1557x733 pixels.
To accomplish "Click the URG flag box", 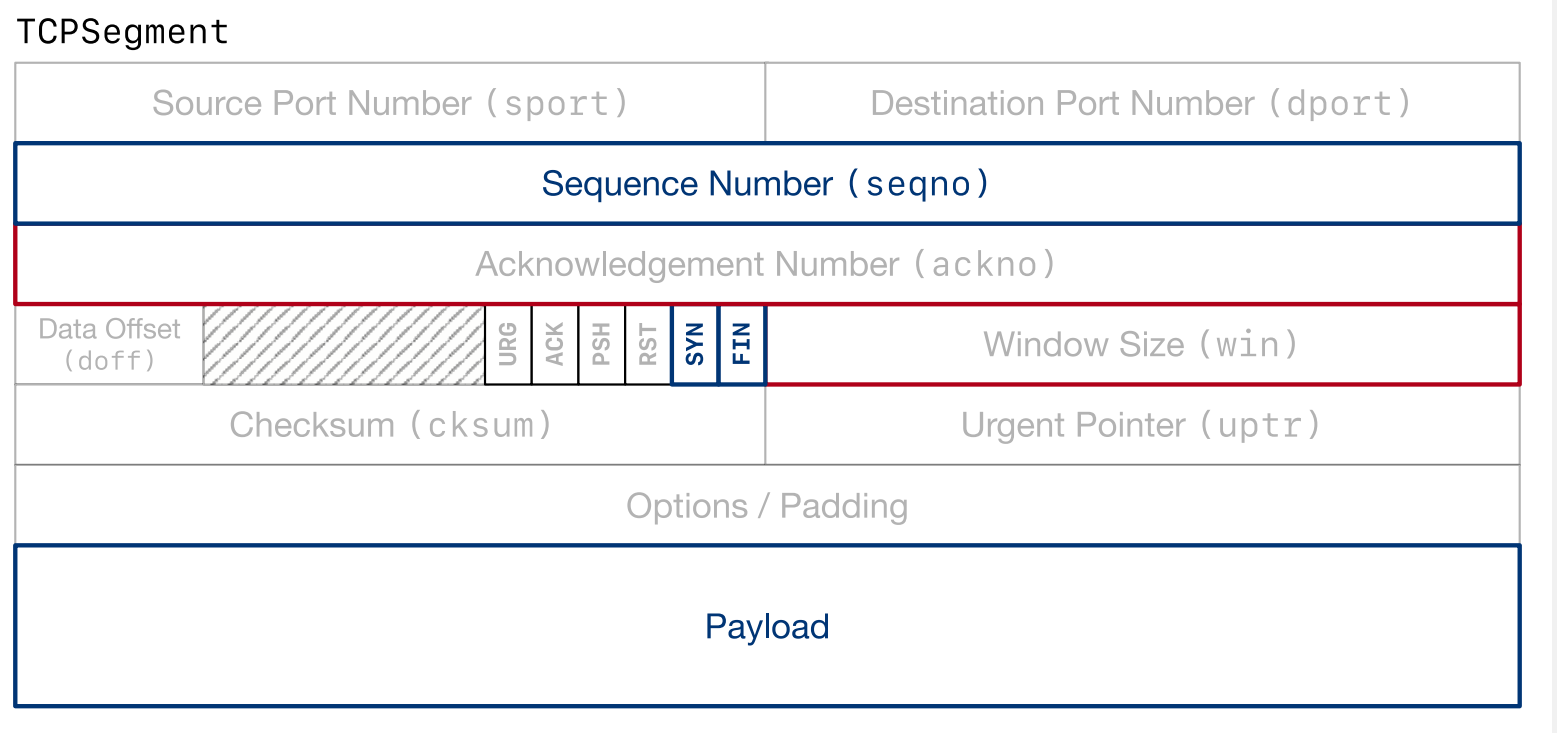I will click(x=508, y=345).
